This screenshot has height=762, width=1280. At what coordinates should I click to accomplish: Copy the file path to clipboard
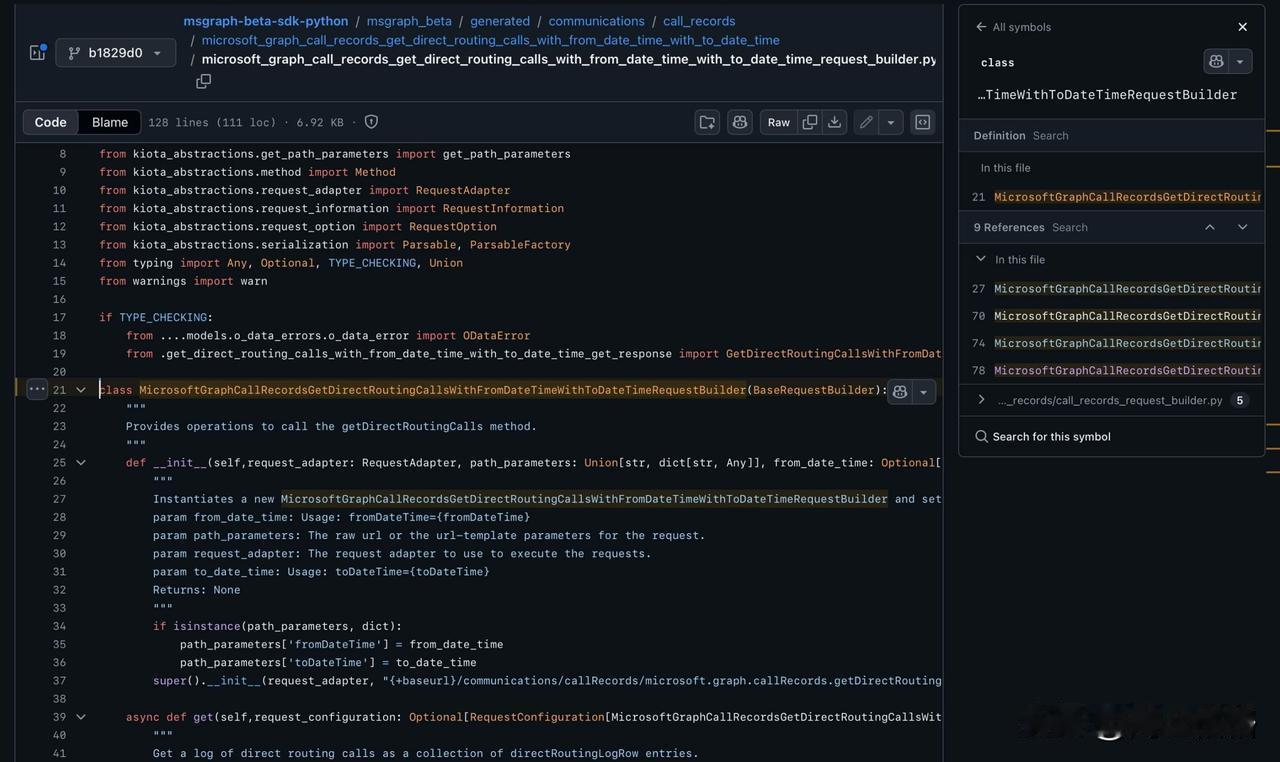[204, 82]
